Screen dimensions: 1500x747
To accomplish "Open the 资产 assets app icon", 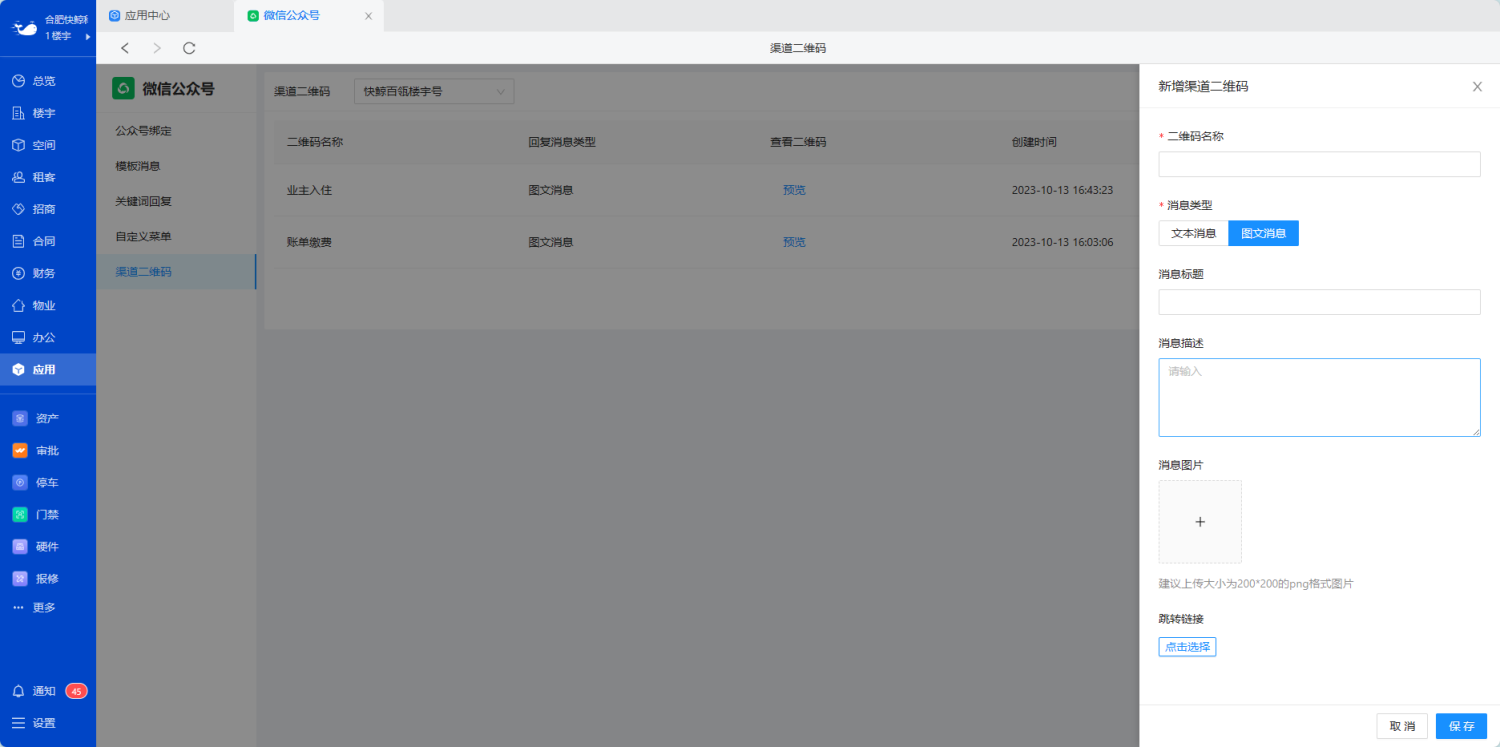I will [x=19, y=418].
